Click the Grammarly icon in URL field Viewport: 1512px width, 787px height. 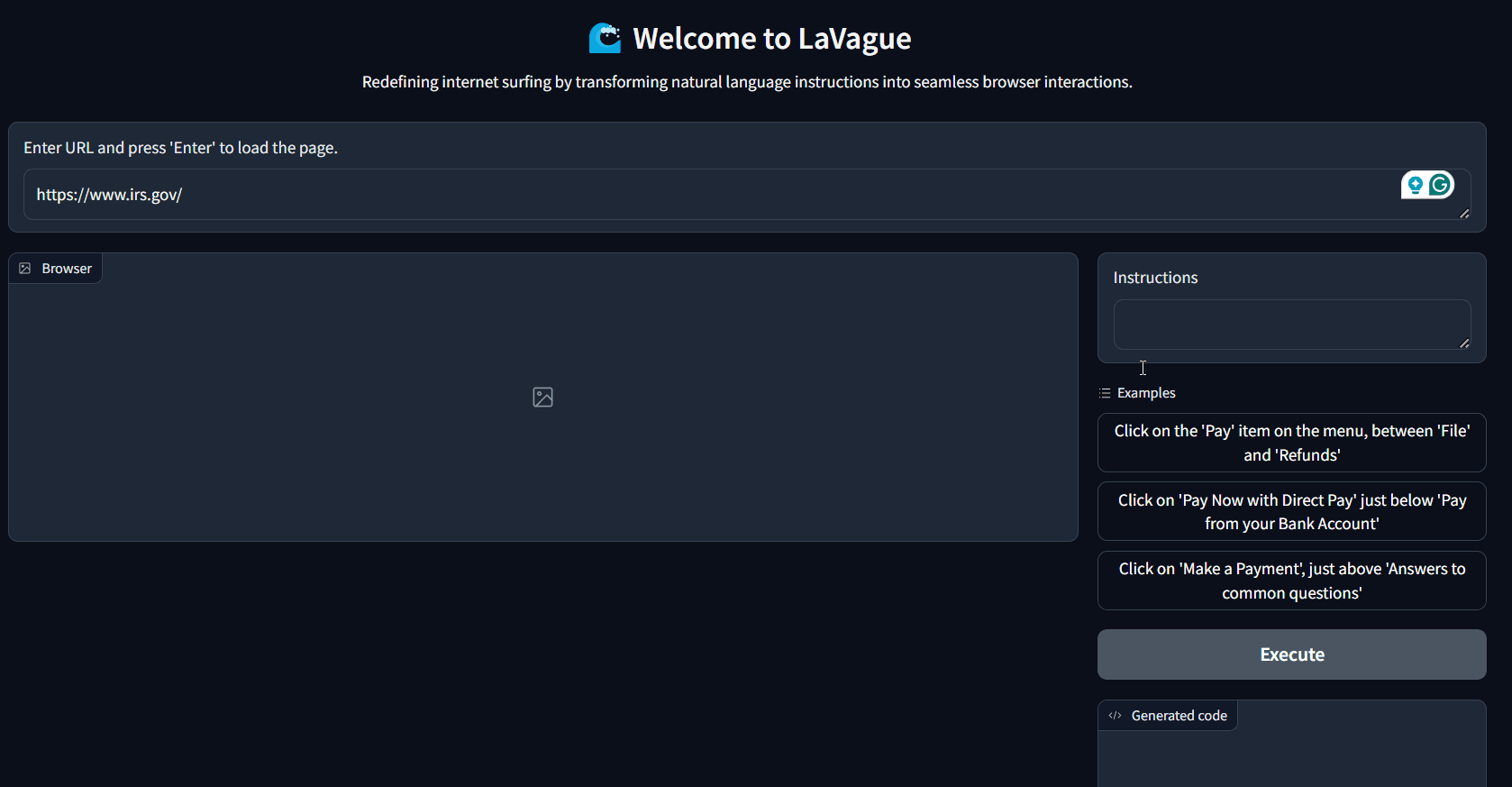[1440, 185]
